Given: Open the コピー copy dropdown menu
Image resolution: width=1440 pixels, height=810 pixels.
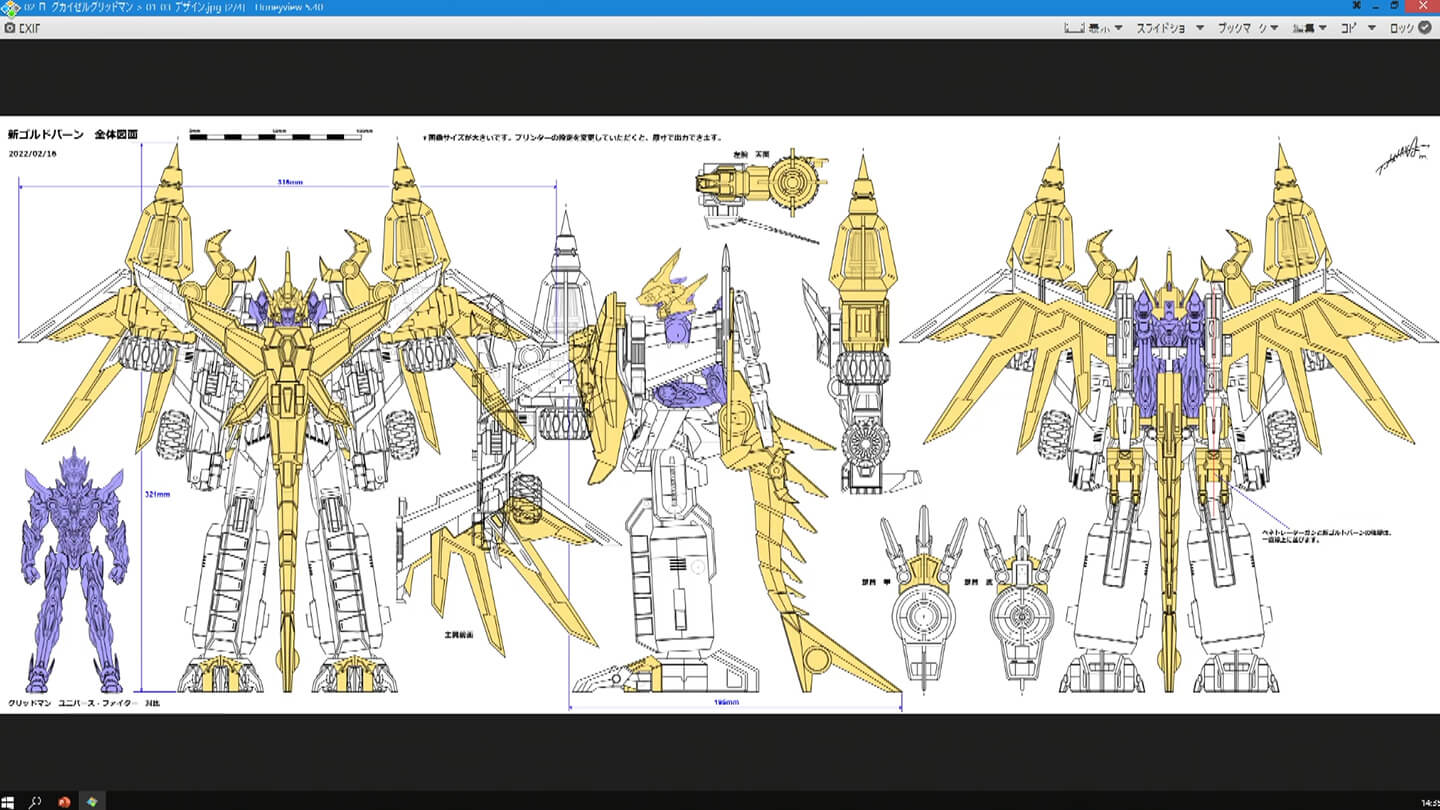Looking at the screenshot, I should 1358,28.
